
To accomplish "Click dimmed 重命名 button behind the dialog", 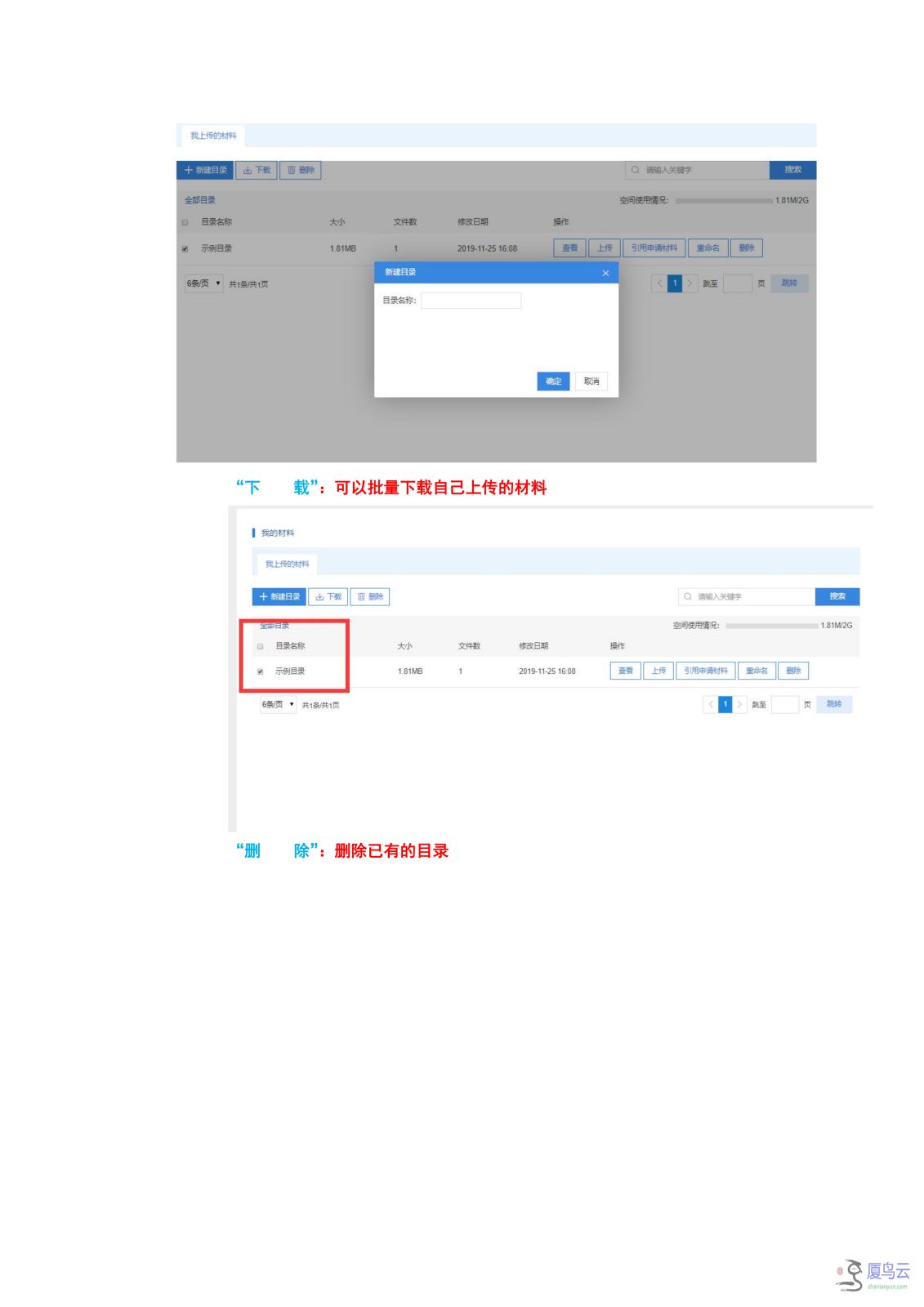I will (x=708, y=248).
